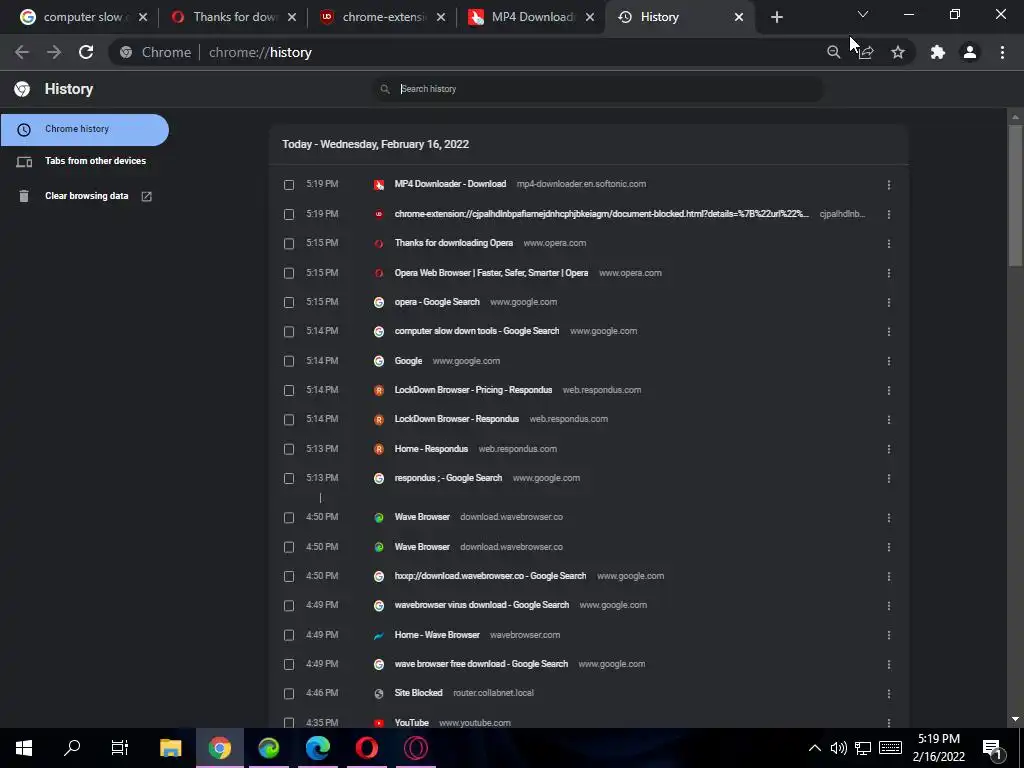Open YouTube history link

coord(411,723)
